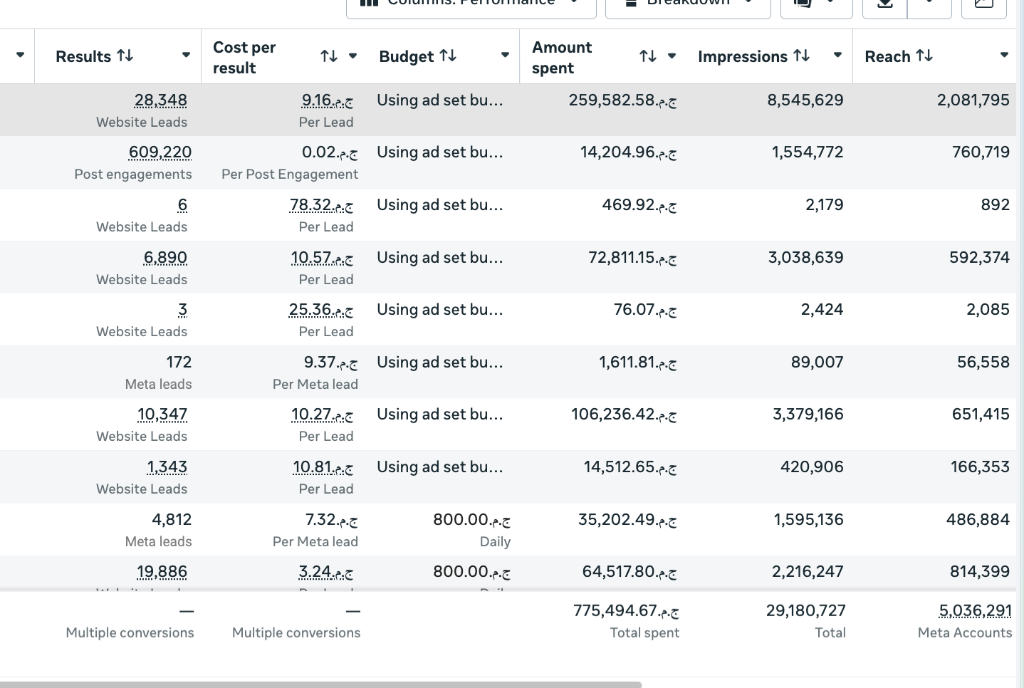Screen dimensions: 1024x688
Task: Open the Amount spent column options arrow
Action: (671, 55)
